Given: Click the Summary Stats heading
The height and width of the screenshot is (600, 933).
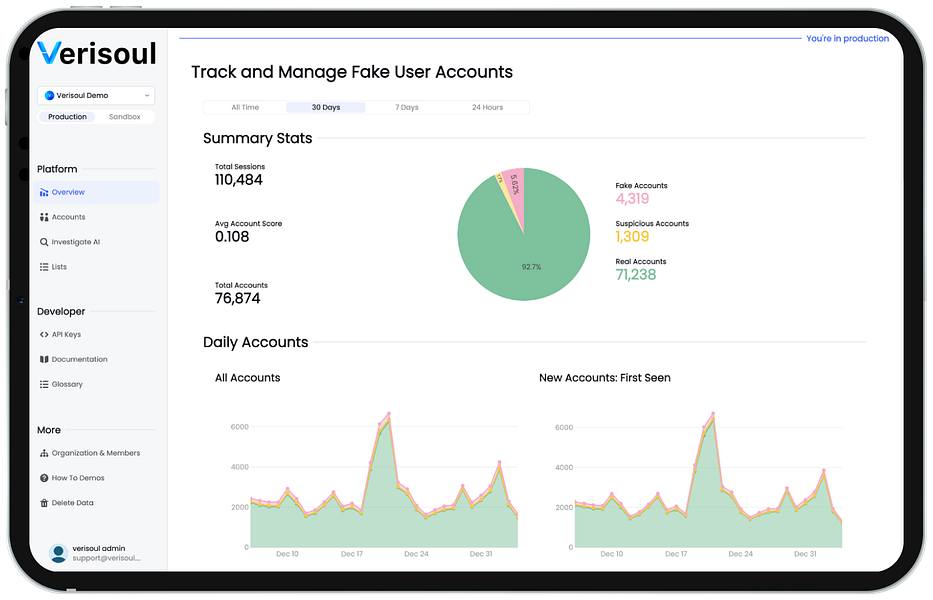Looking at the screenshot, I should point(258,139).
